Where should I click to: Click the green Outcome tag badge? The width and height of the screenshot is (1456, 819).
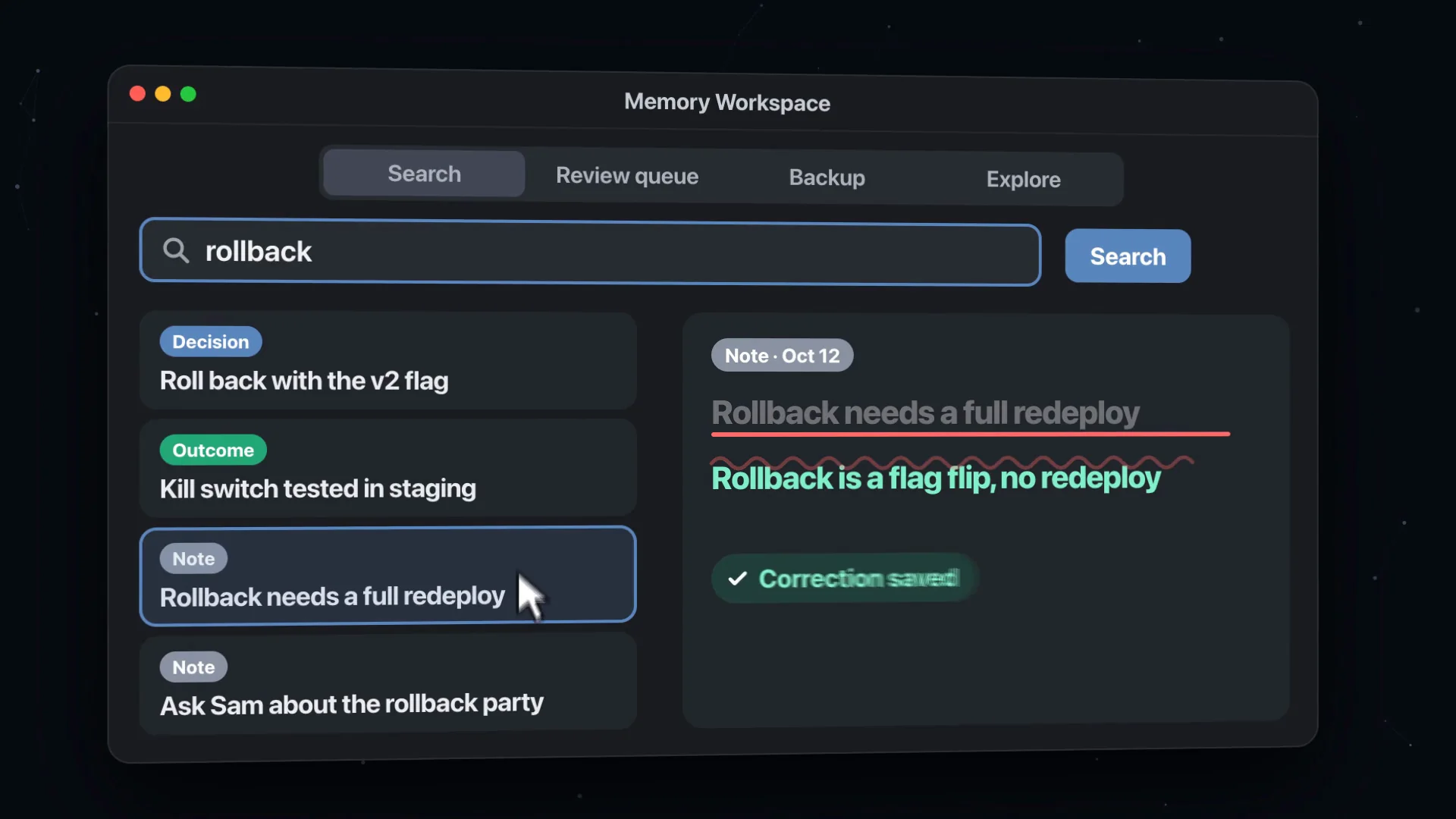213,450
